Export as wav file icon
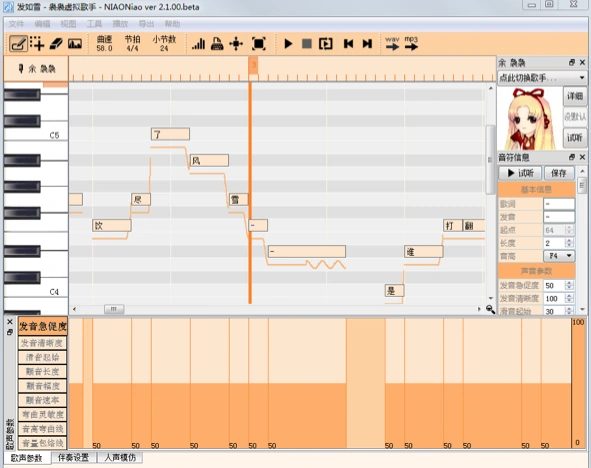This screenshot has height=468, width=591. (392, 43)
